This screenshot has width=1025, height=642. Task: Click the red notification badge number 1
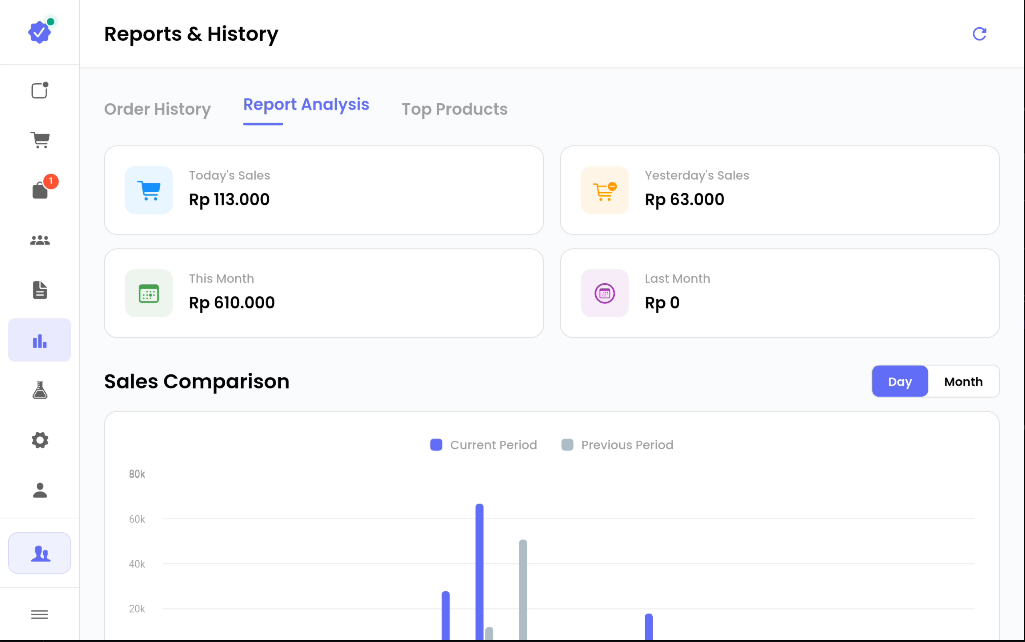click(x=51, y=181)
